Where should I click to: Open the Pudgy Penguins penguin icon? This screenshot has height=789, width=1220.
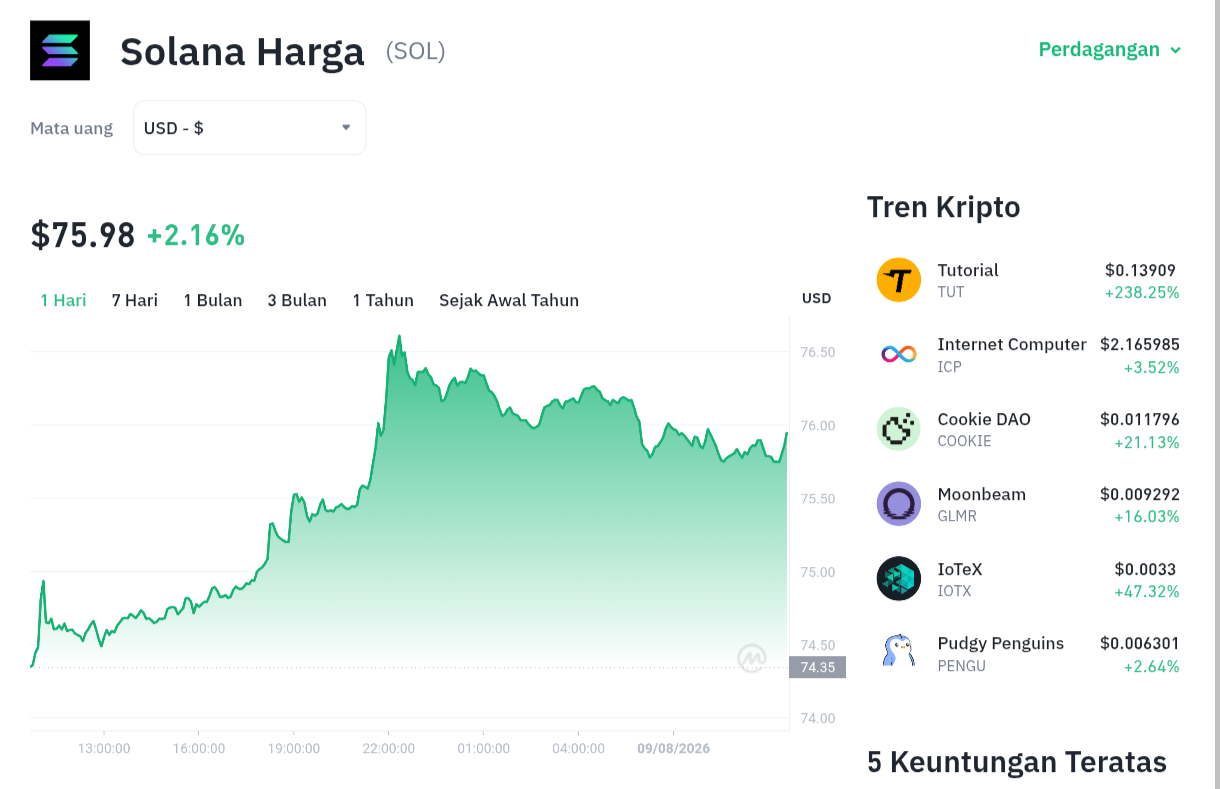pyautogui.click(x=898, y=651)
